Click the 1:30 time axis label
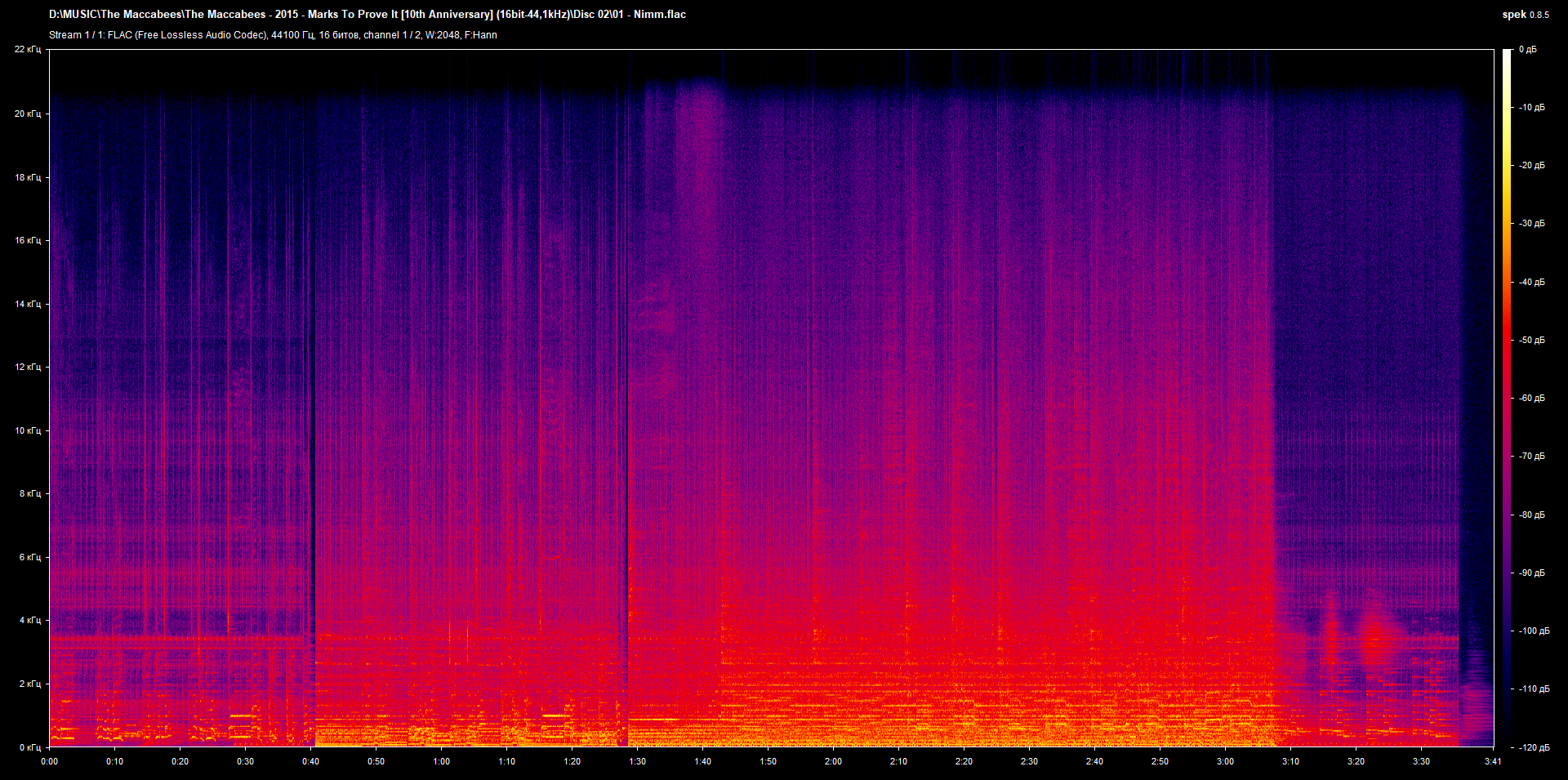 (x=637, y=761)
